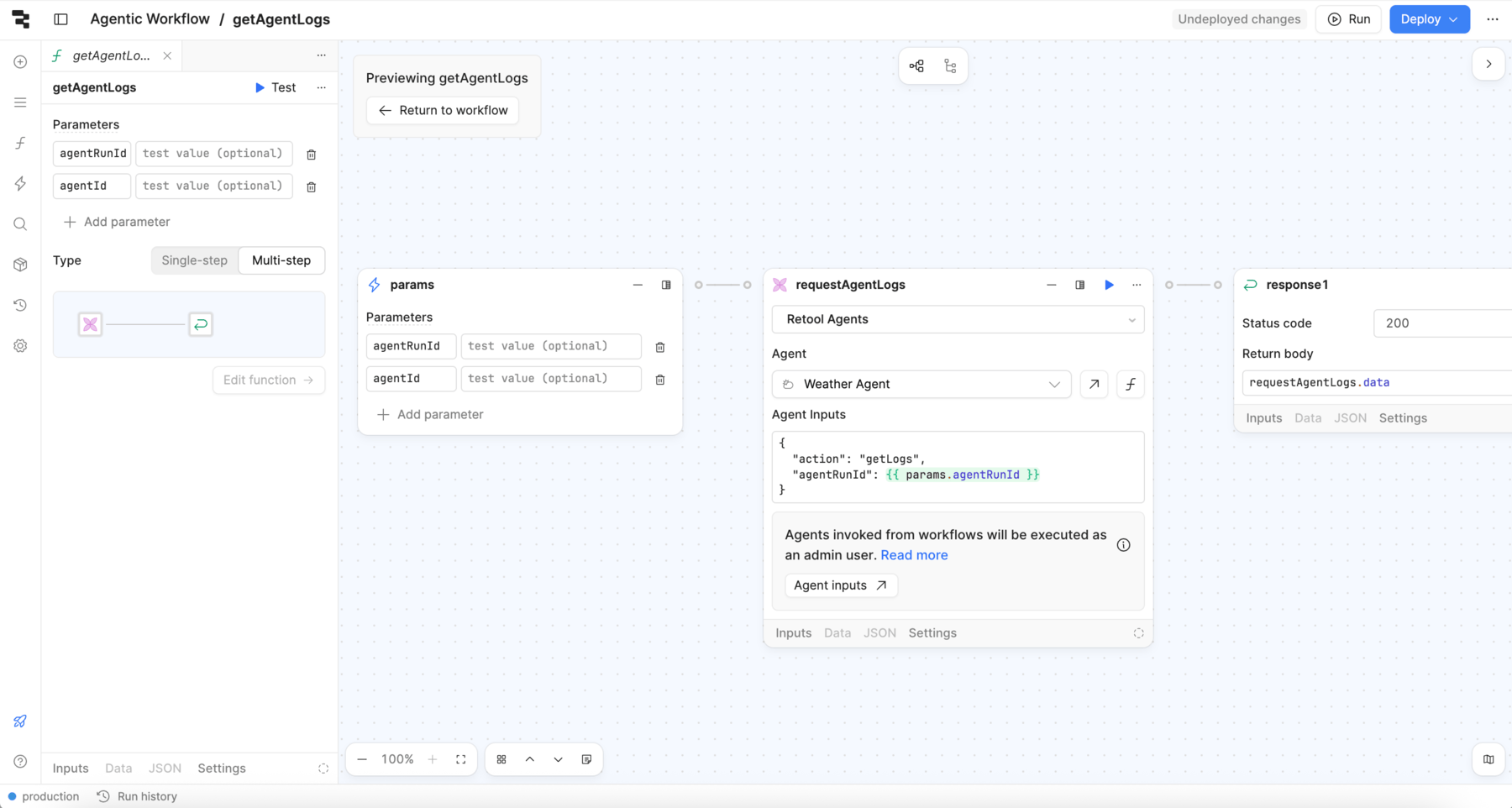
Task: Open the Retool Agents resource dropdown
Action: point(958,319)
